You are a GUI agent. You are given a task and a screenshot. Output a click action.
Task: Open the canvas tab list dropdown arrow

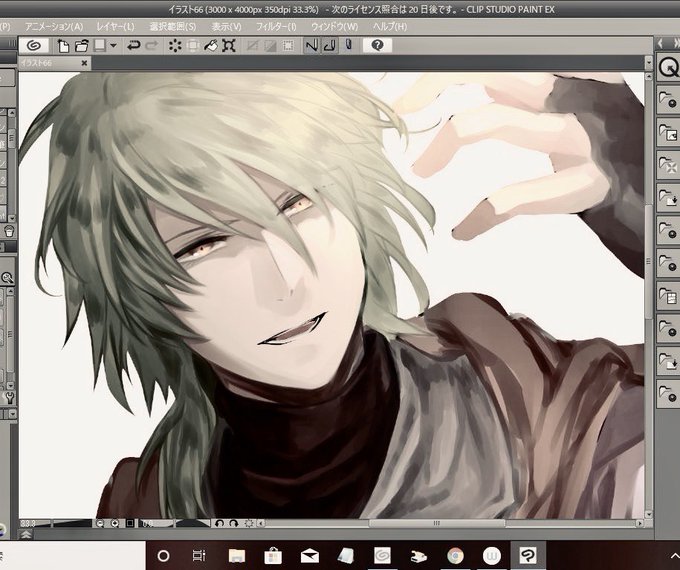click(x=648, y=63)
